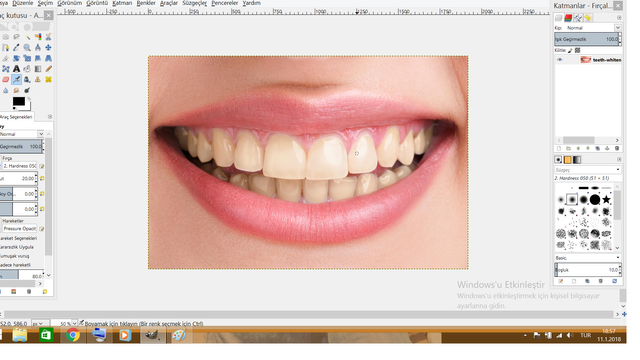Click the delete brush trash icon
The image size is (640, 360).
pos(600,281)
